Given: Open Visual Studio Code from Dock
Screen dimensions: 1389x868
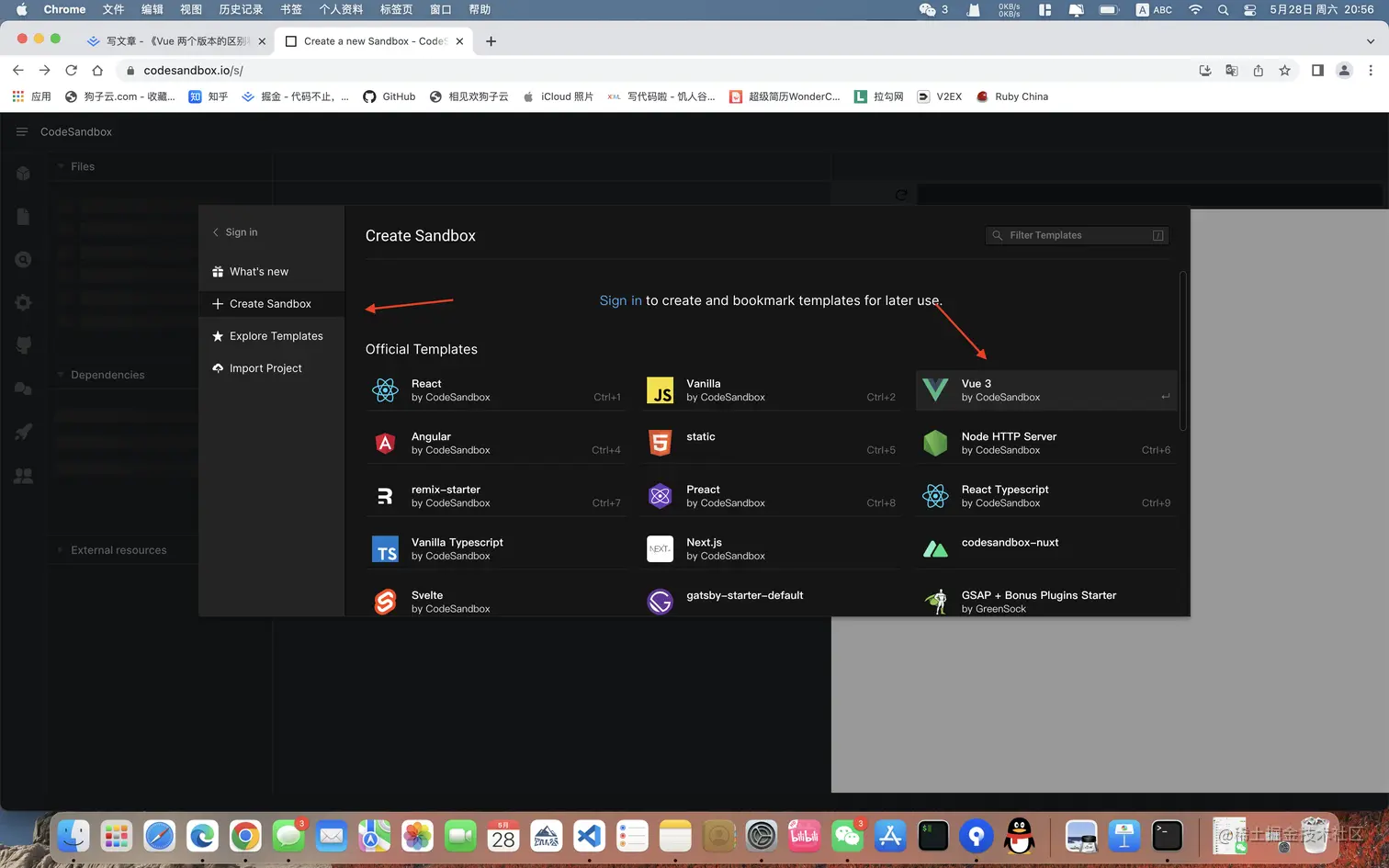Looking at the screenshot, I should pos(589,836).
